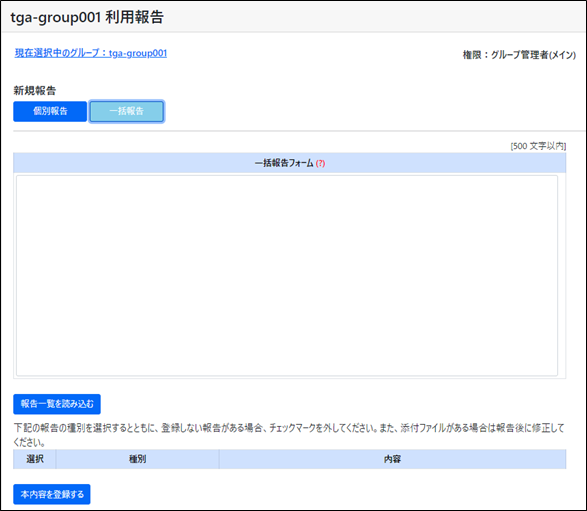Screen dimensions: 587x511
Task: Click the 新規報告 section heading
Action: [35, 90]
